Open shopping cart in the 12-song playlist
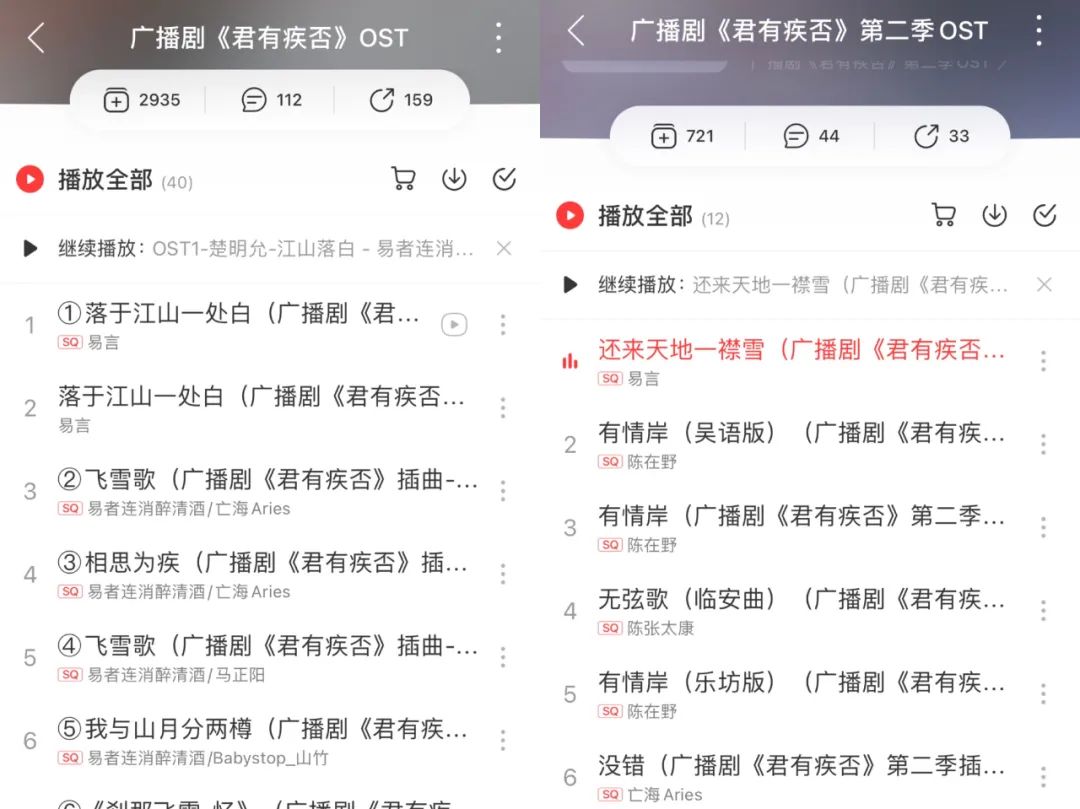 tap(944, 216)
